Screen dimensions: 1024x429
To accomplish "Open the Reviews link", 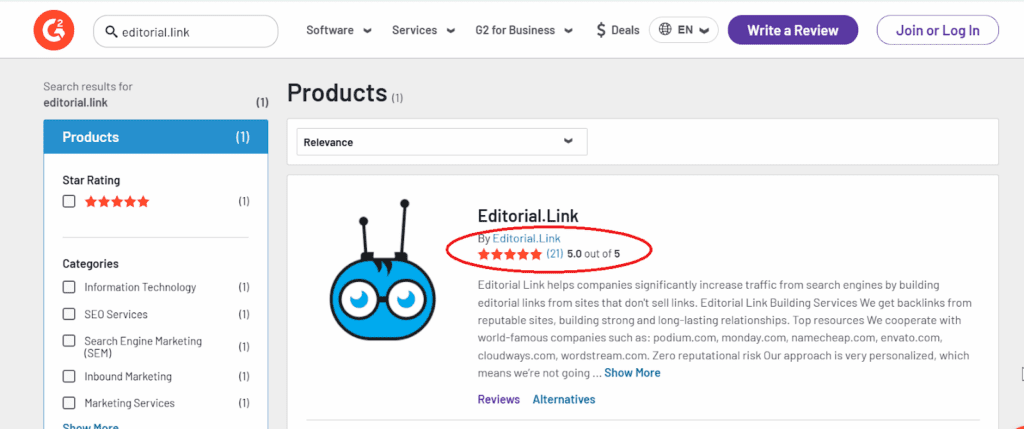I will coord(498,399).
